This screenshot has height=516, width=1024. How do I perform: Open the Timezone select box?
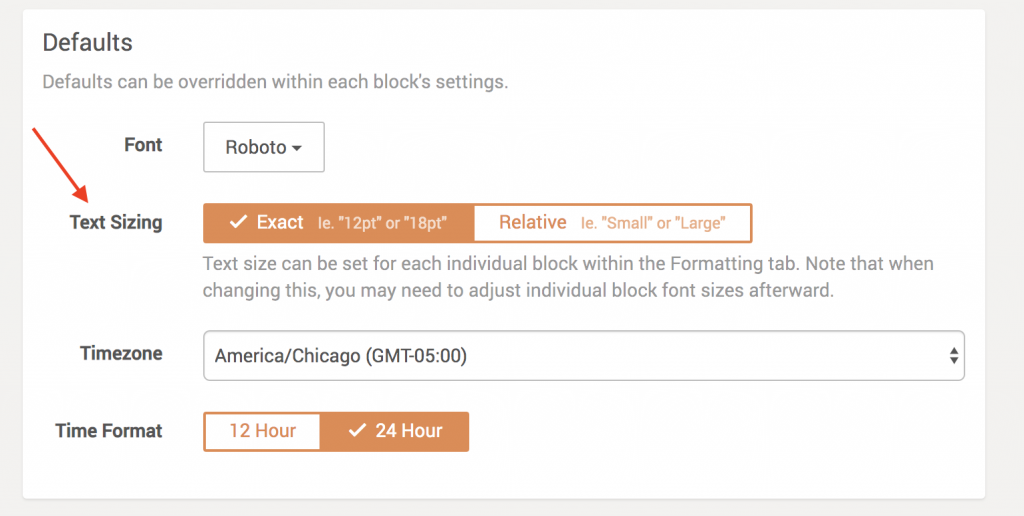point(584,355)
